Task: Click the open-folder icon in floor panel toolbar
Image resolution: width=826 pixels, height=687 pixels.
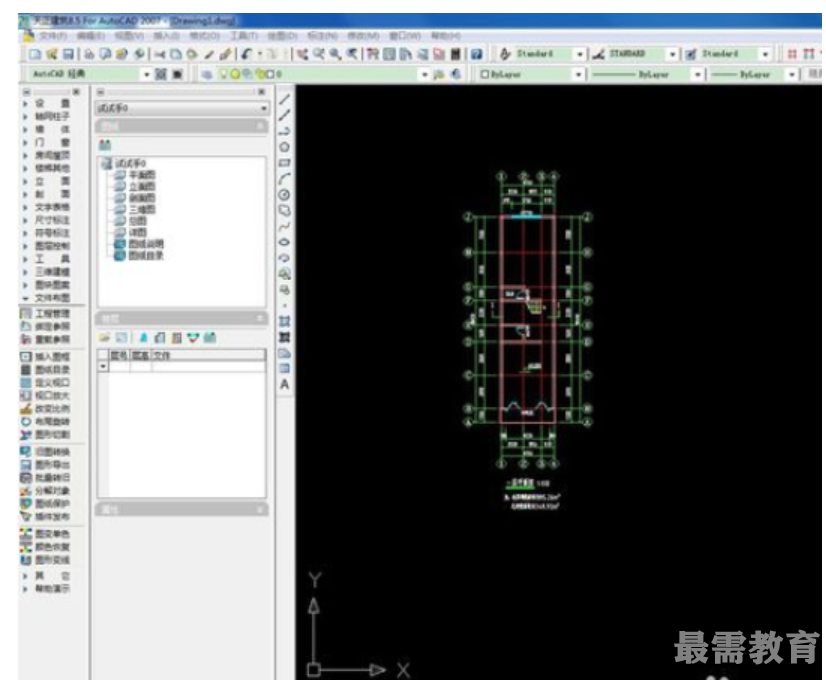Action: pos(105,338)
